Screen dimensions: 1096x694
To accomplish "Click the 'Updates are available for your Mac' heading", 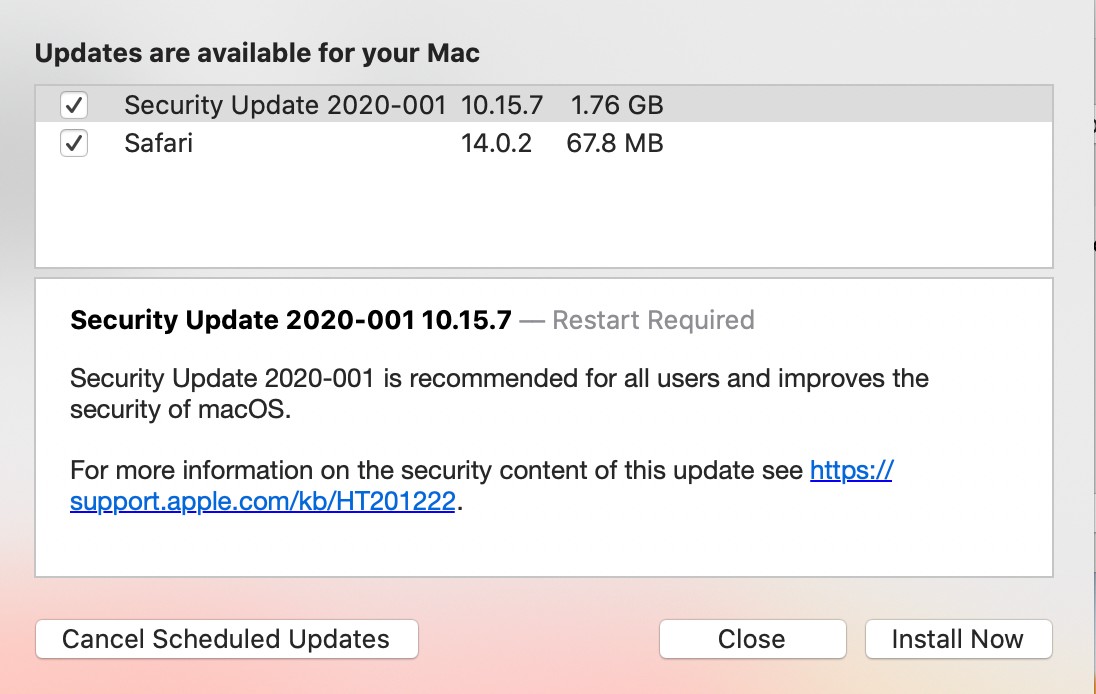I will (257, 53).
